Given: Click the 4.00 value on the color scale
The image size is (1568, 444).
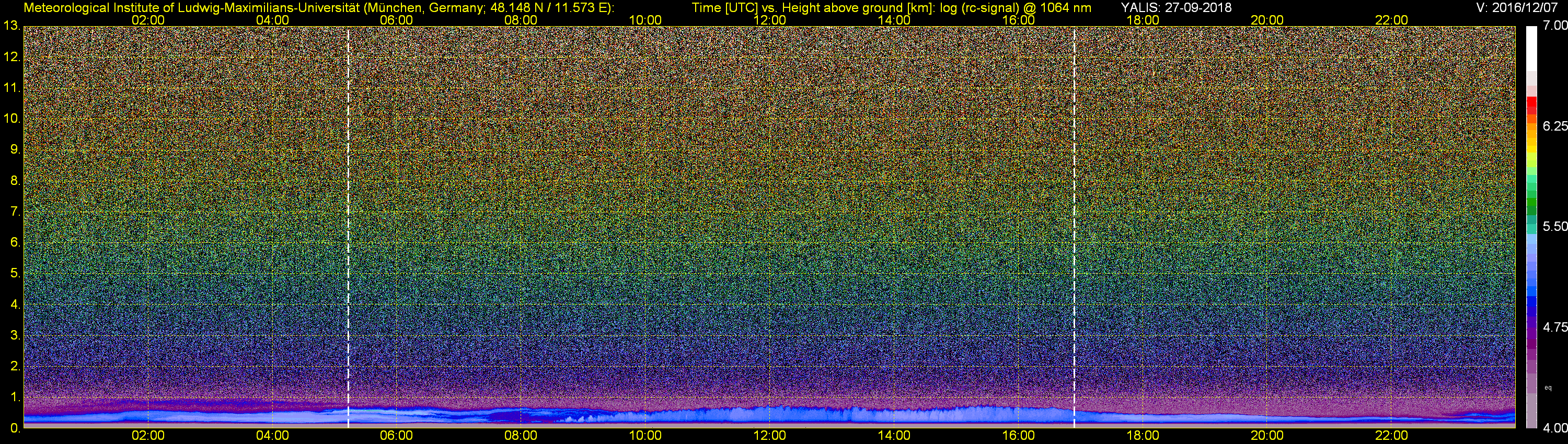Looking at the screenshot, I should click(x=1555, y=428).
